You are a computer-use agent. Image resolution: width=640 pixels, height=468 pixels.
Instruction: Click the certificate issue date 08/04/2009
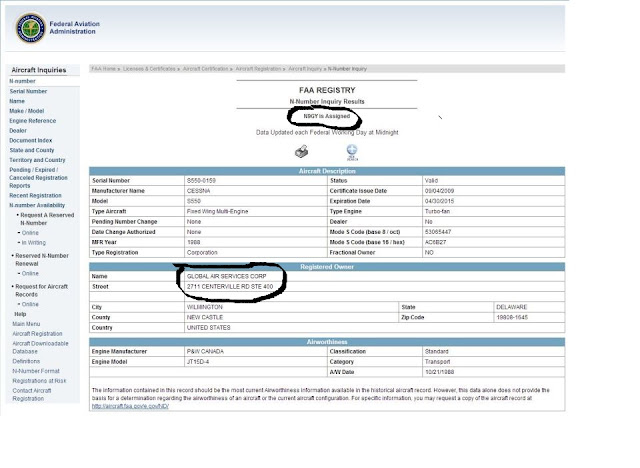pyautogui.click(x=439, y=191)
